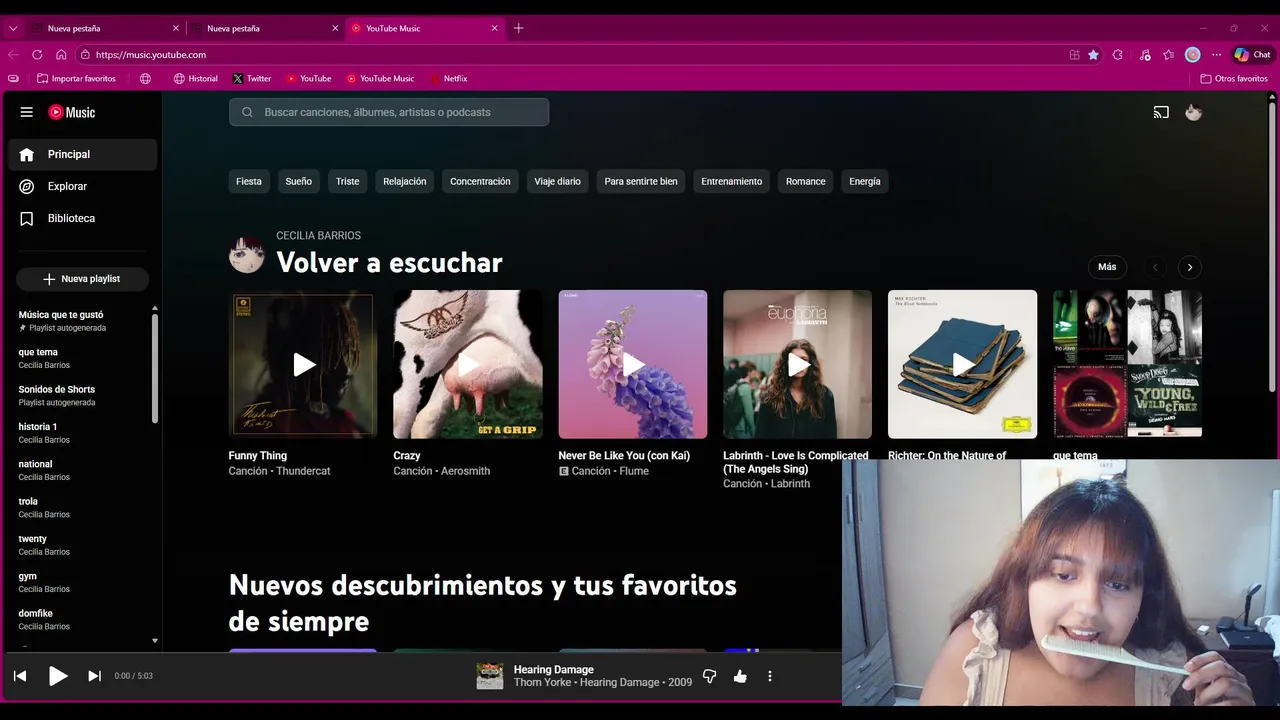Go to next carousel page arrow
The width and height of the screenshot is (1280, 720).
tap(1189, 267)
